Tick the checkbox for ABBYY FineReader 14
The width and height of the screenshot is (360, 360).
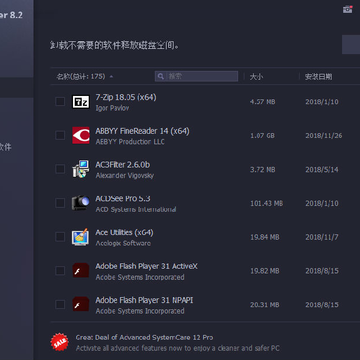tap(60, 135)
